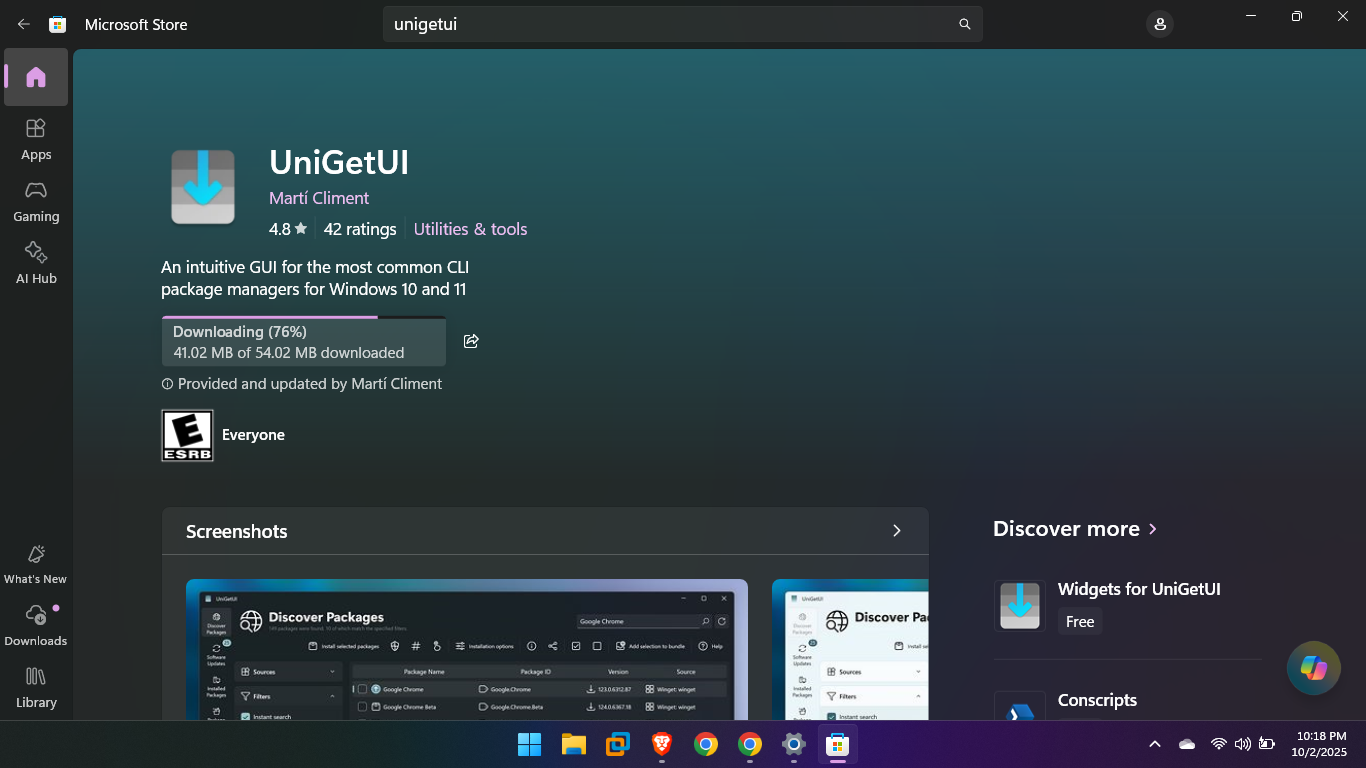1366x768 pixels.
Task: Open the Copilot floating button
Action: [x=1313, y=668]
